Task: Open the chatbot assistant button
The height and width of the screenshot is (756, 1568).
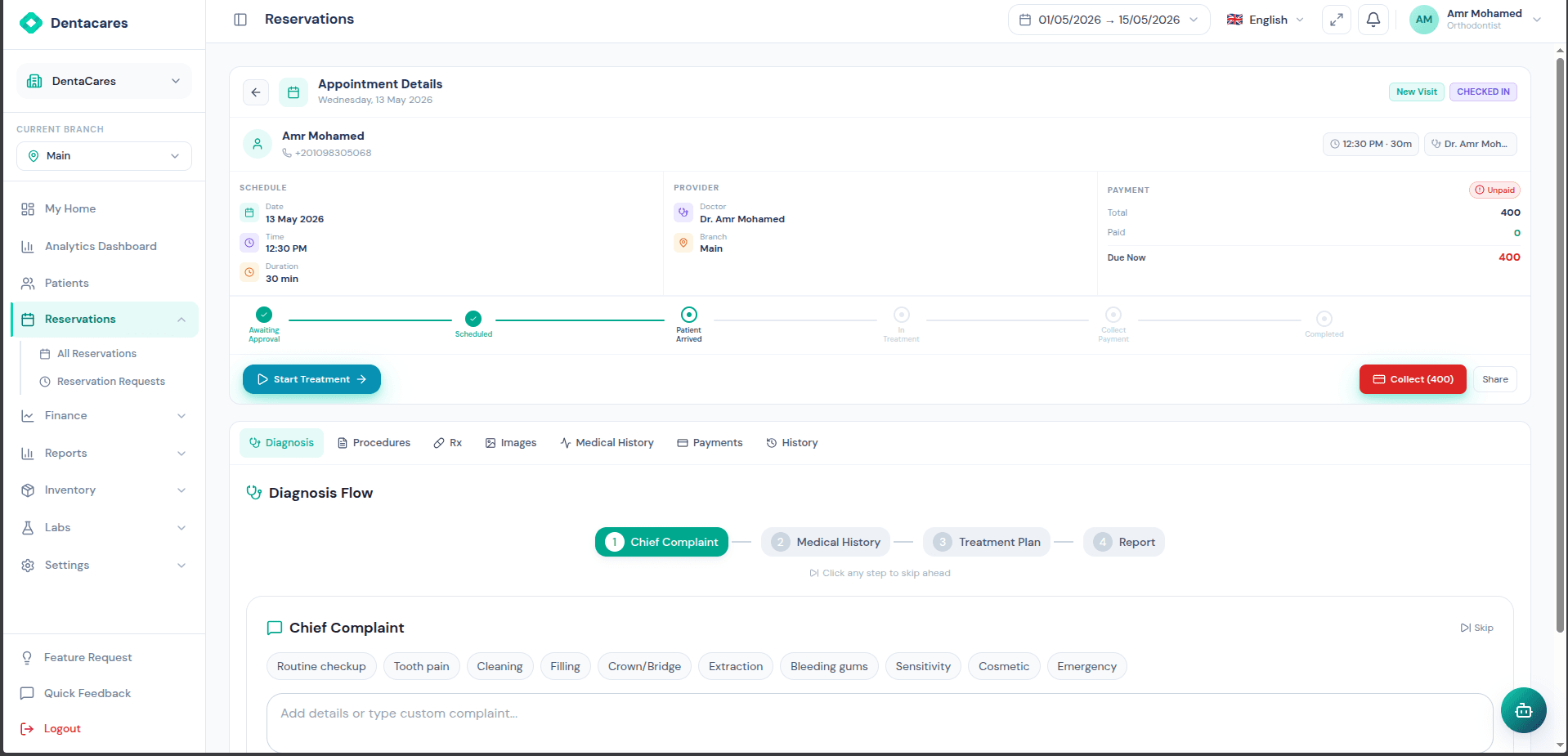Action: click(x=1523, y=710)
